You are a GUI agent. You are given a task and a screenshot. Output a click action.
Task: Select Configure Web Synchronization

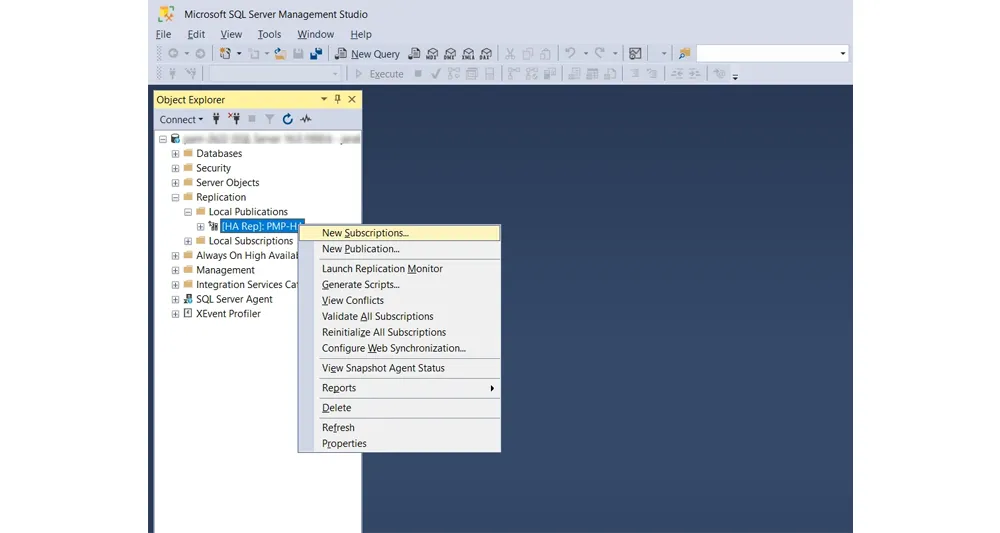coord(399,348)
